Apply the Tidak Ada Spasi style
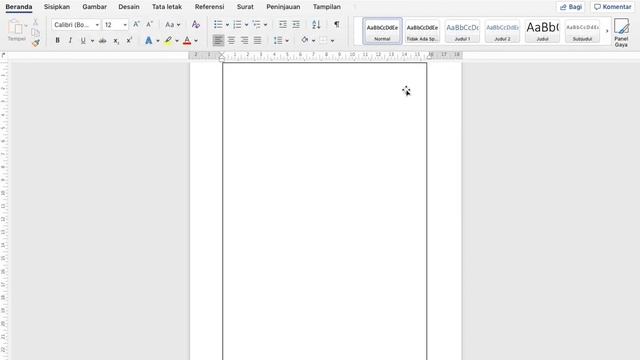This screenshot has height=360, width=640. [422, 31]
